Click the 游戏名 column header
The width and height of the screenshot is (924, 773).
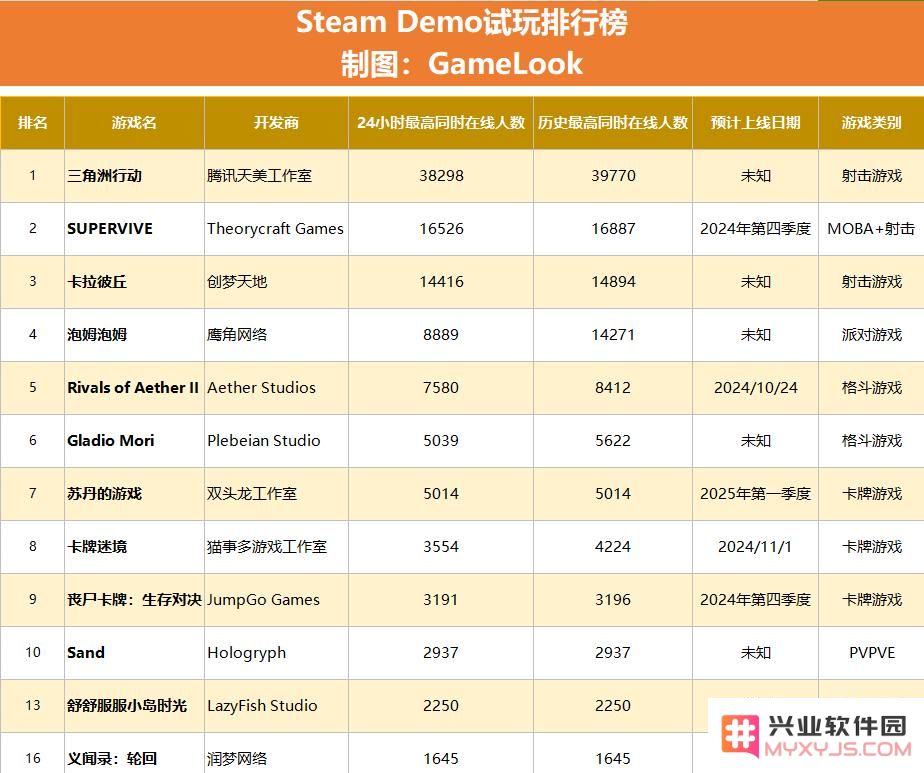tap(134, 123)
